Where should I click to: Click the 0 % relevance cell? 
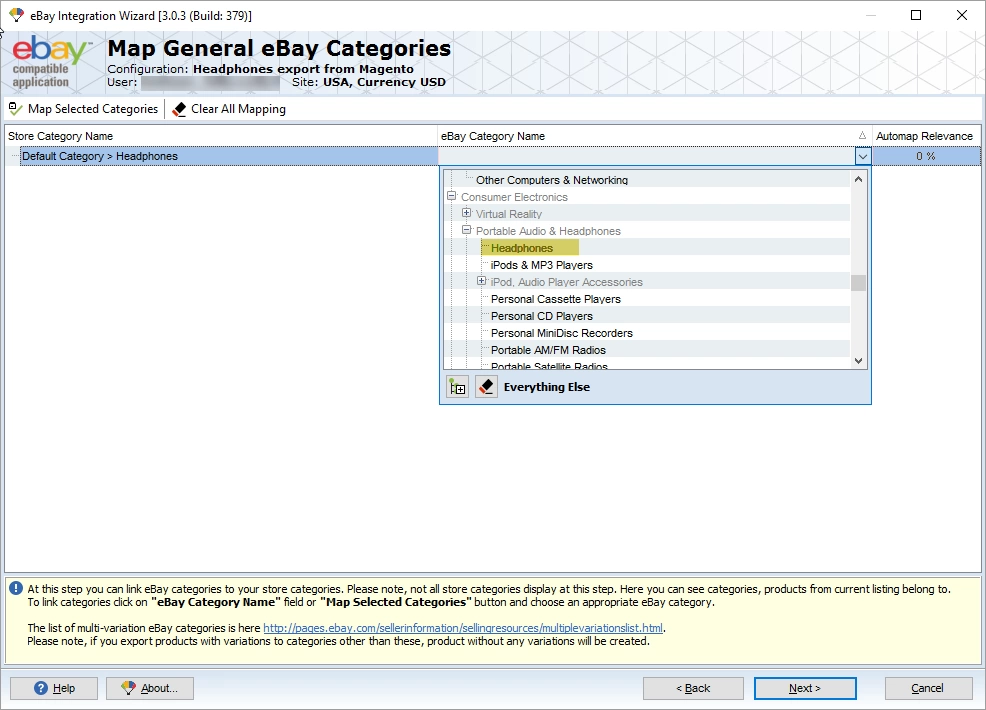[926, 156]
